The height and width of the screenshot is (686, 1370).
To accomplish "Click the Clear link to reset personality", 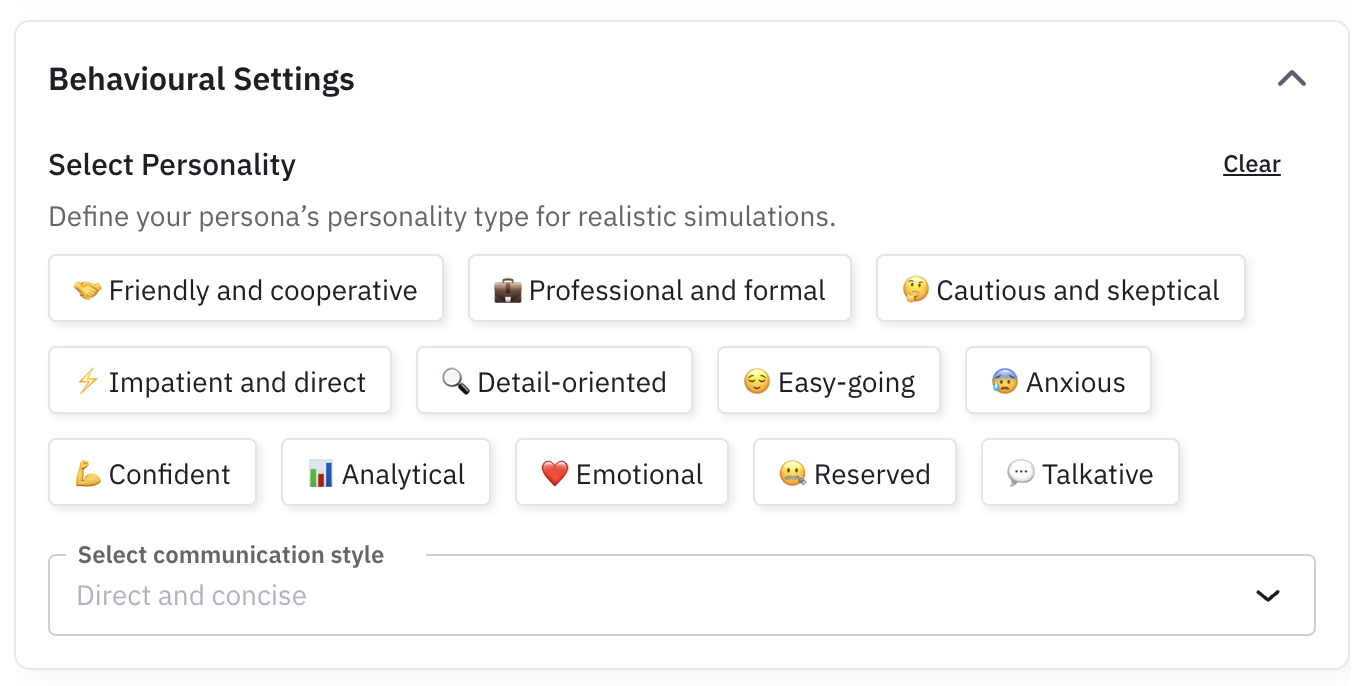I will 1251,164.
